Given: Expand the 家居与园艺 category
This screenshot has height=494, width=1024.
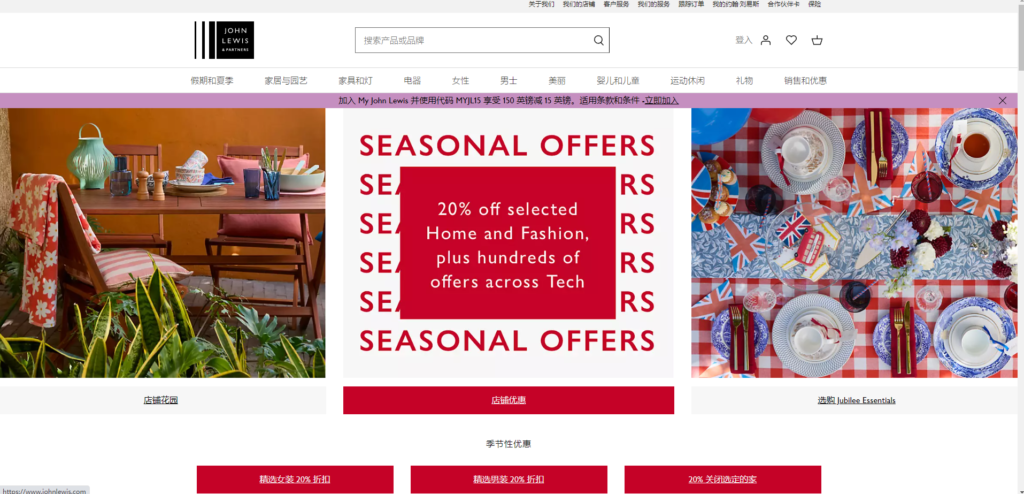Looking at the screenshot, I should pos(286,81).
